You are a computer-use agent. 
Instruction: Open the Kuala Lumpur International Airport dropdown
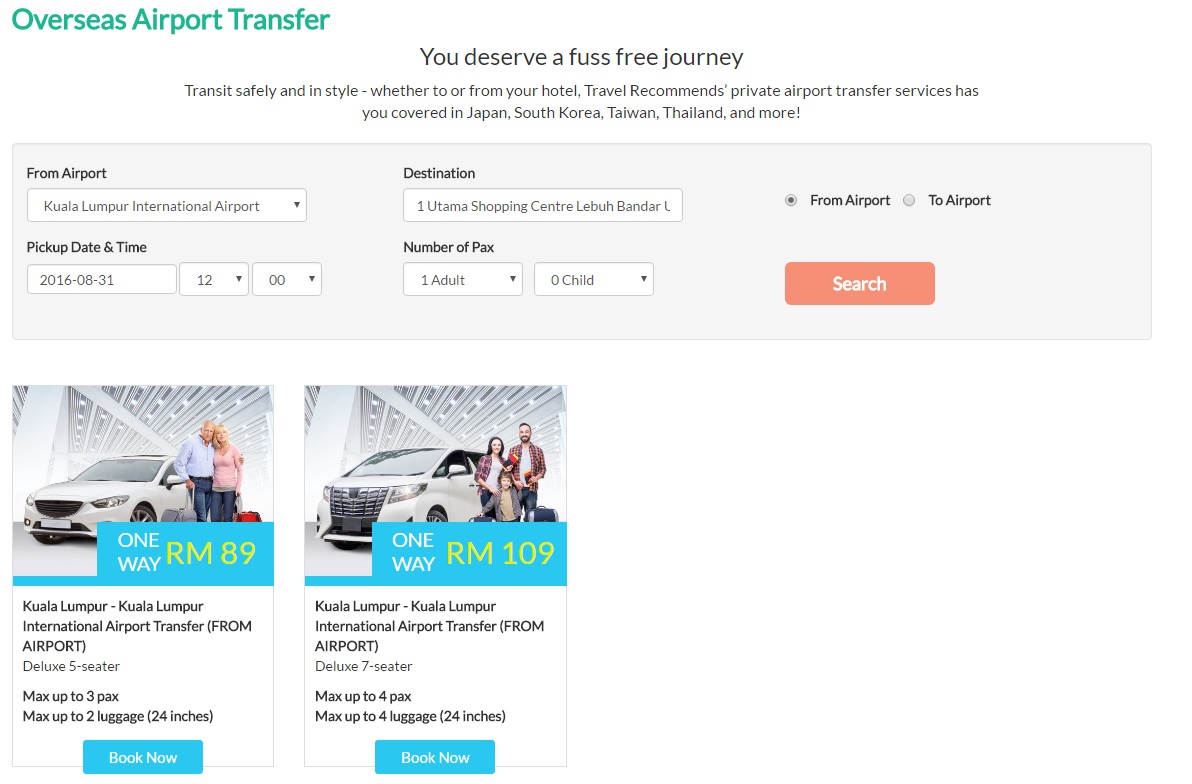(x=166, y=206)
